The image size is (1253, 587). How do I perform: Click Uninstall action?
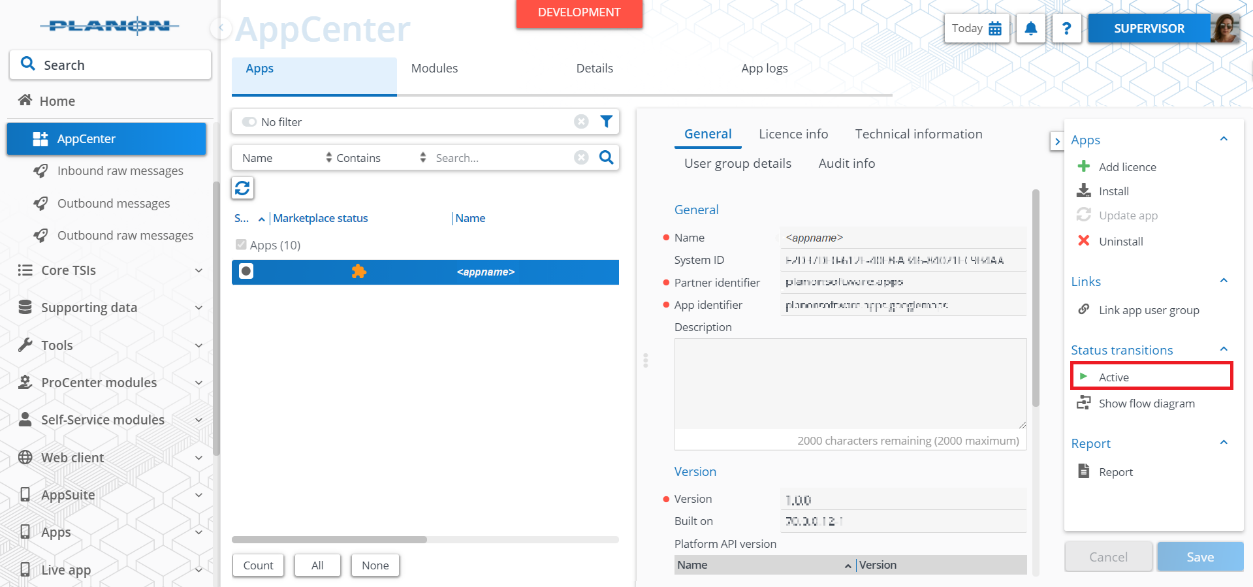1109,241
